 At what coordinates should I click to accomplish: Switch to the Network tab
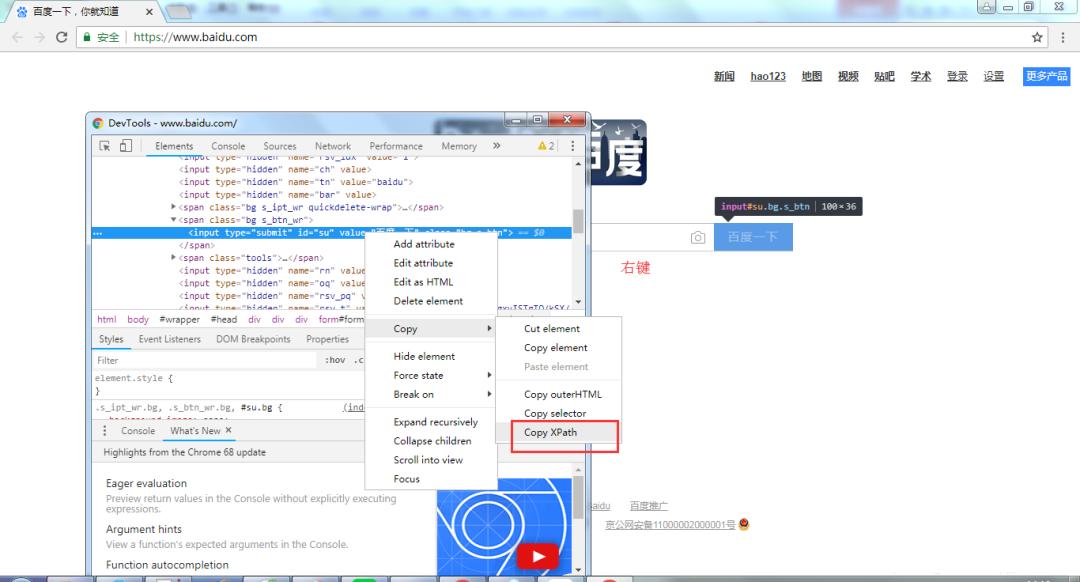[x=333, y=146]
